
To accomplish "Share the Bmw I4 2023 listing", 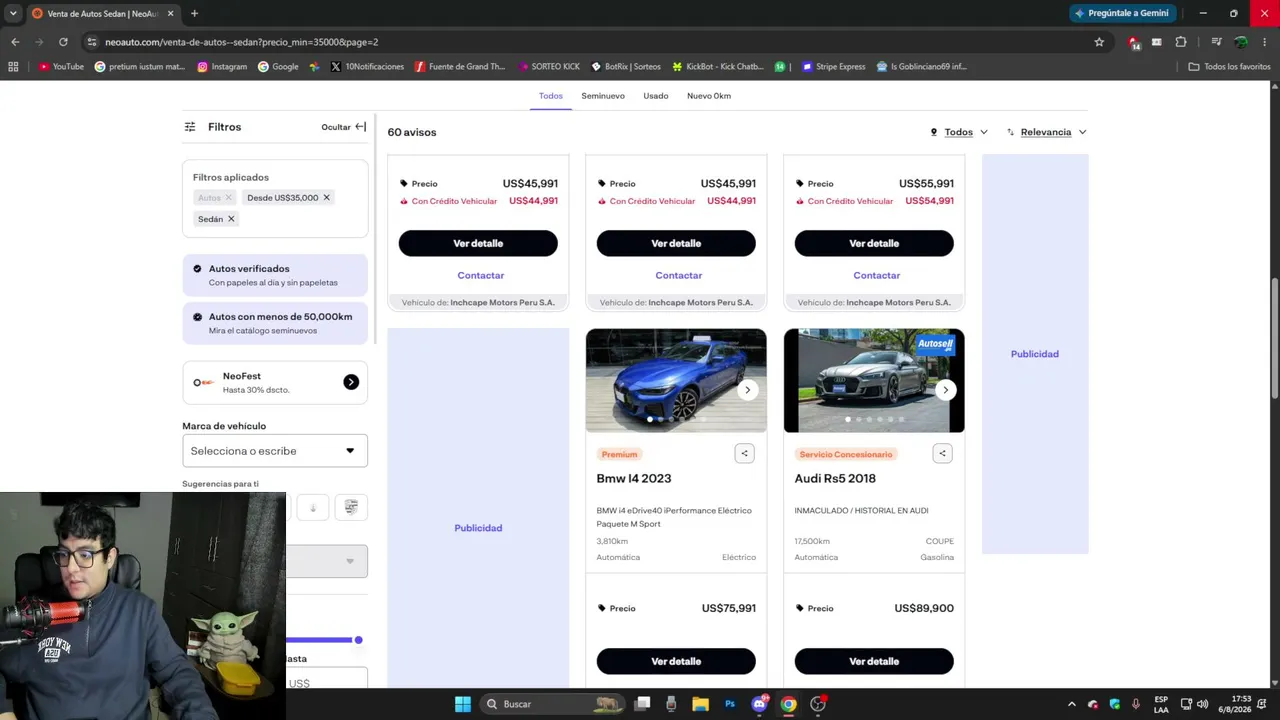I will coord(744,453).
